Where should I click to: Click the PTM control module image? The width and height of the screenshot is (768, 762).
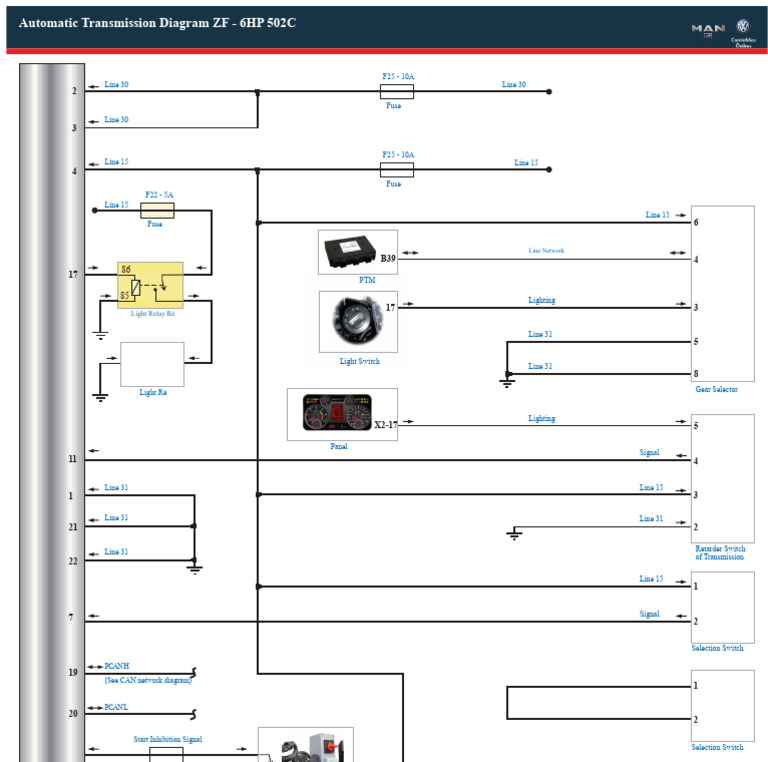click(x=350, y=252)
